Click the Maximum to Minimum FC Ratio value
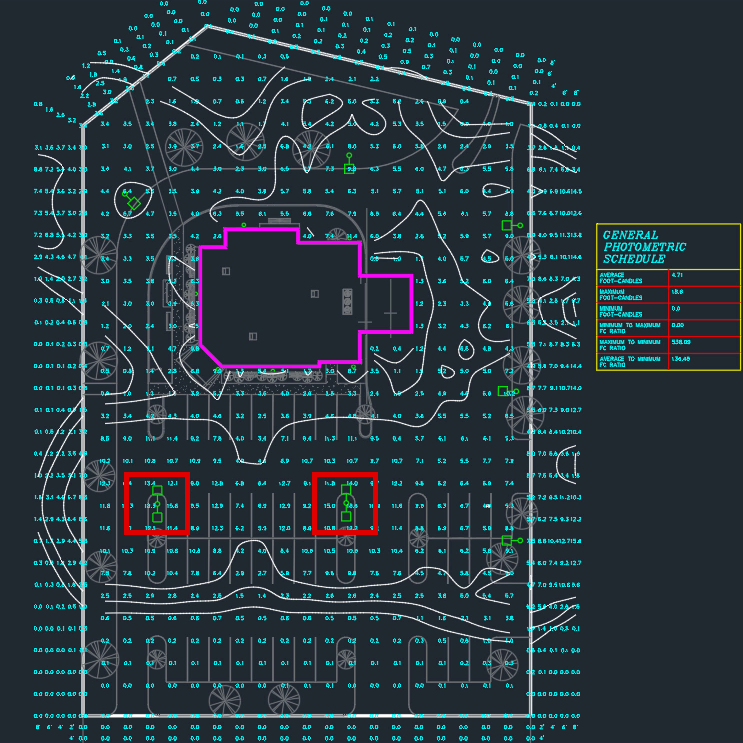This screenshot has width=743, height=743. 681,342
